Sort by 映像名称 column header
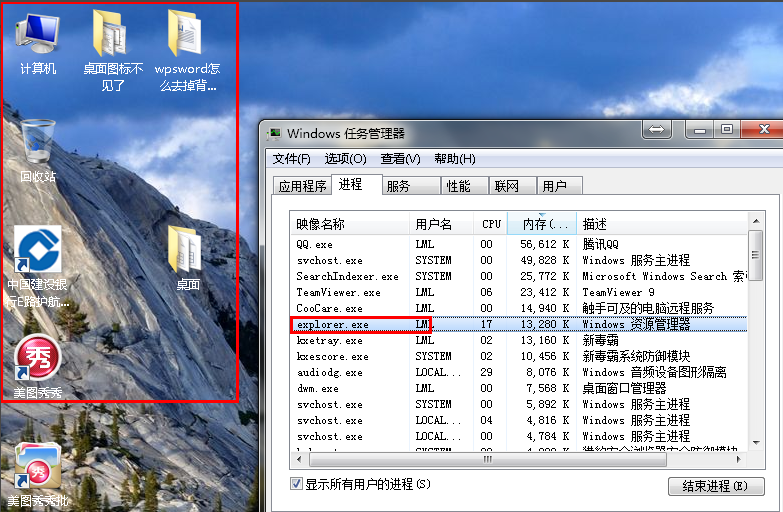Screen dimensions: 783x512 [x=350, y=224]
